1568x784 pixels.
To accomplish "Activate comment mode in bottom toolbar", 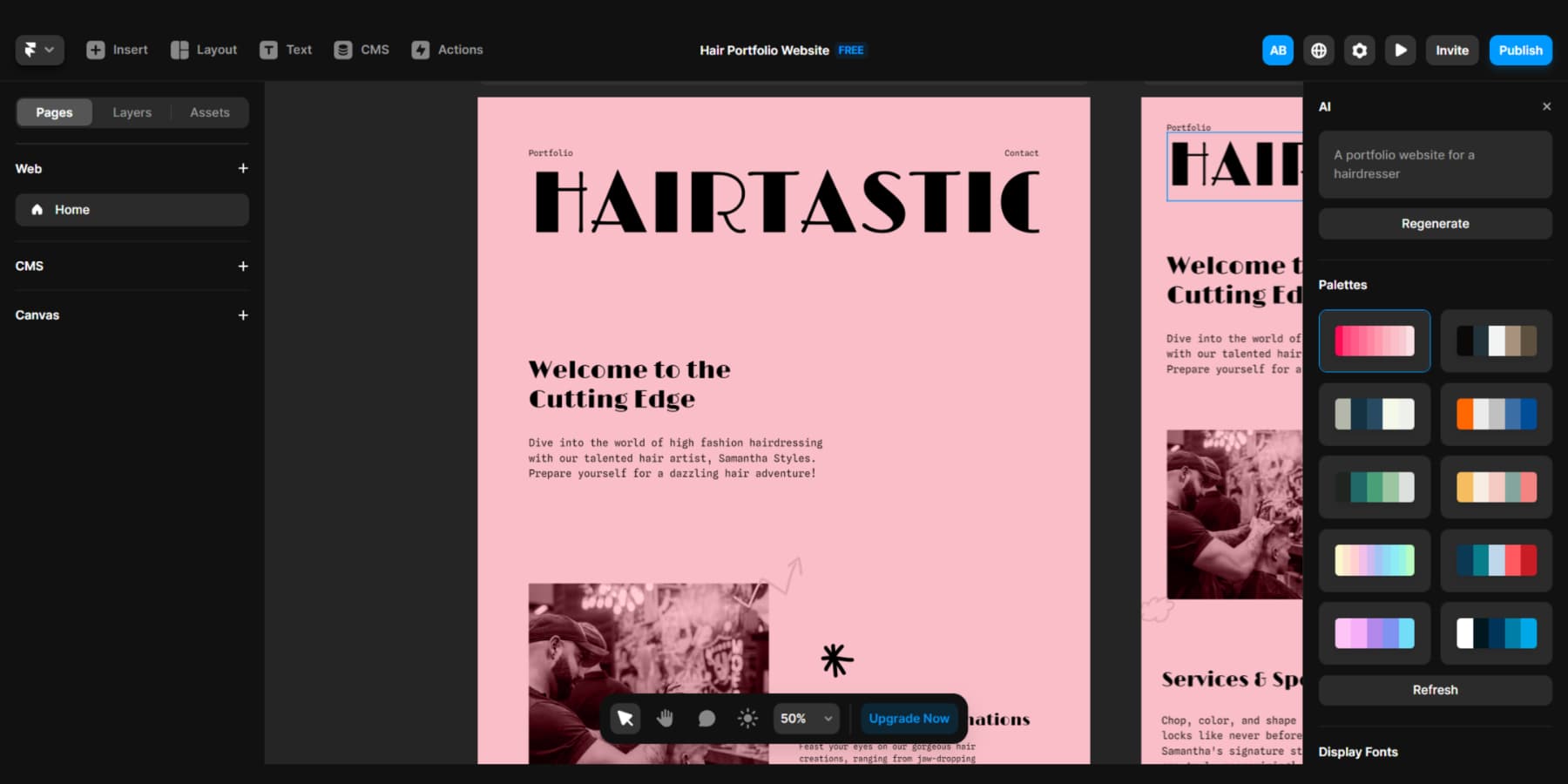I will [706, 718].
